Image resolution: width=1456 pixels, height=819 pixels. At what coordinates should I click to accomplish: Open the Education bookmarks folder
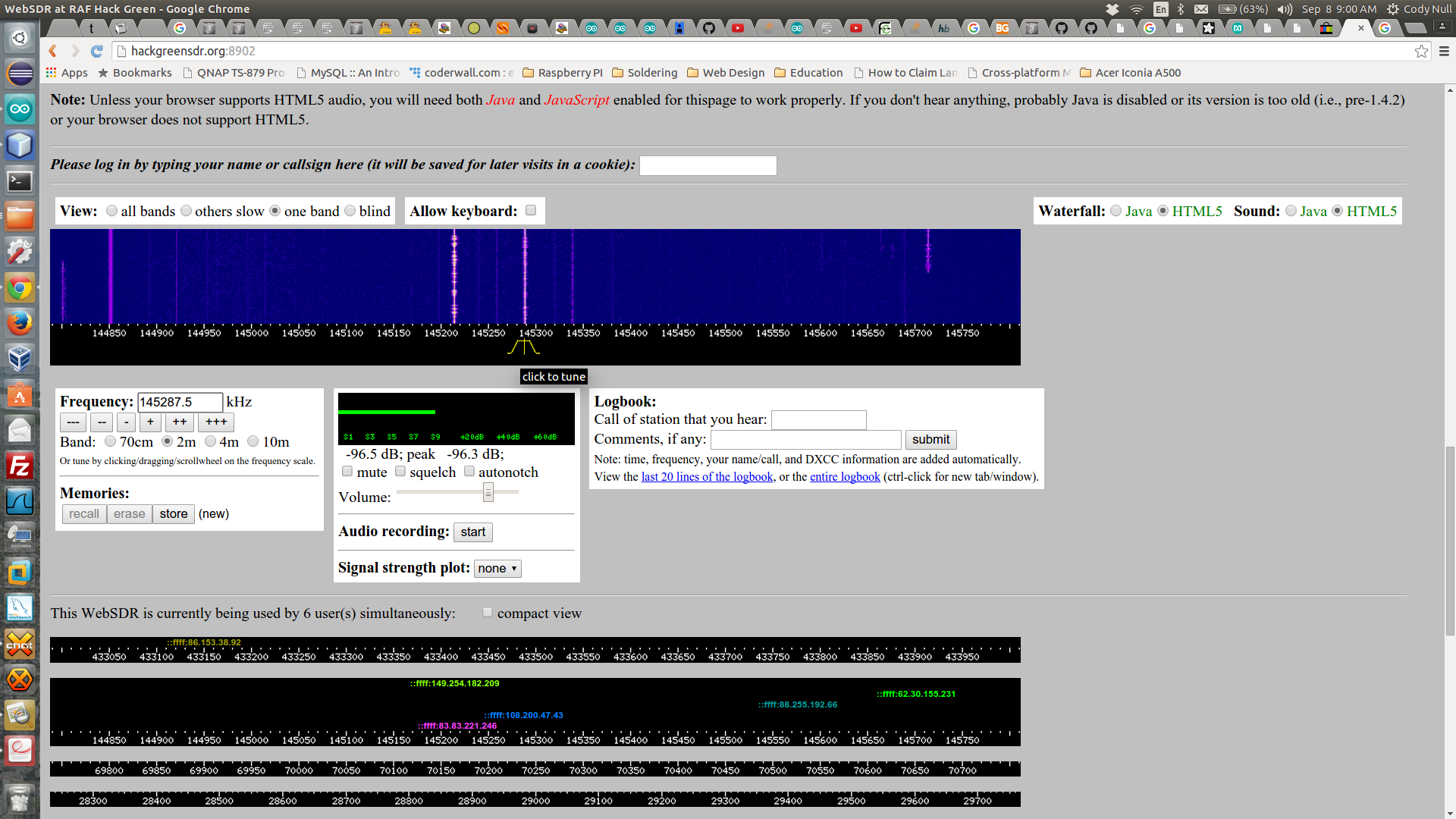click(x=808, y=73)
